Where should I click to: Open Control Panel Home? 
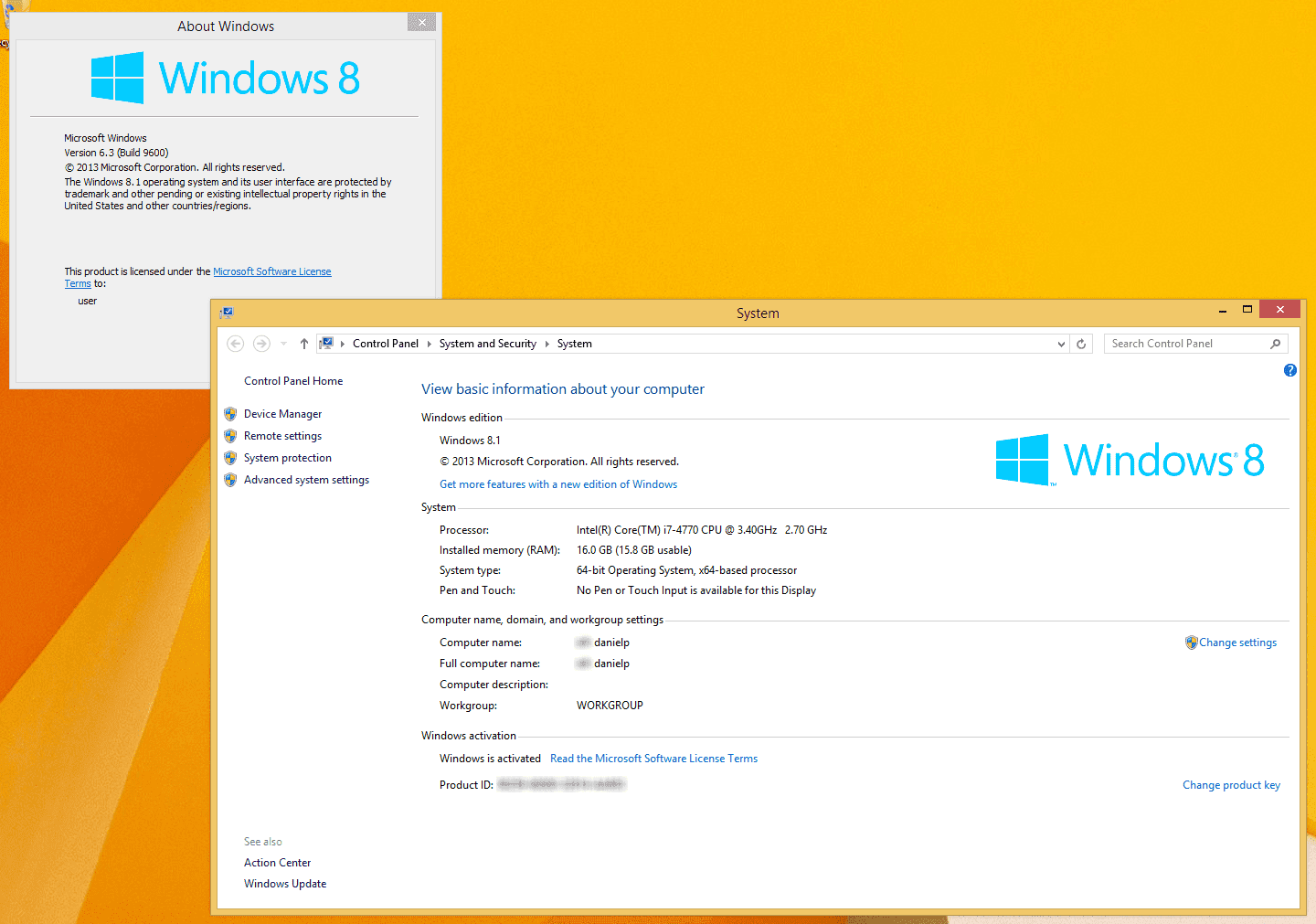point(293,381)
